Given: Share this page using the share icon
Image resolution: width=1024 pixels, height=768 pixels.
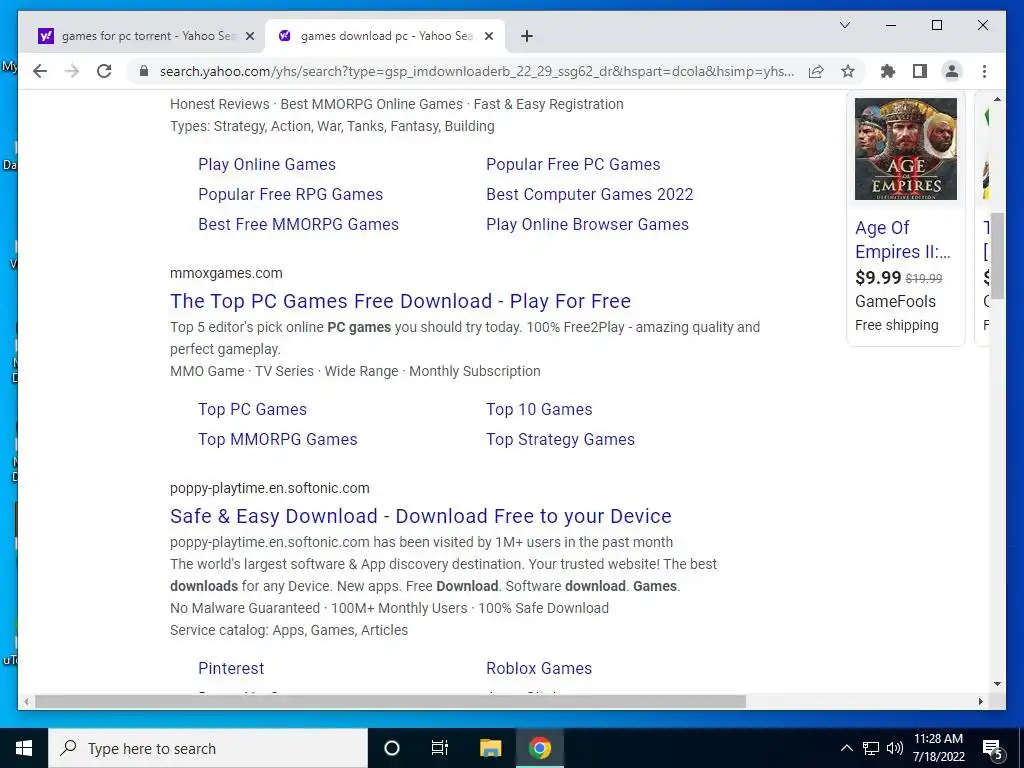Looking at the screenshot, I should (816, 71).
